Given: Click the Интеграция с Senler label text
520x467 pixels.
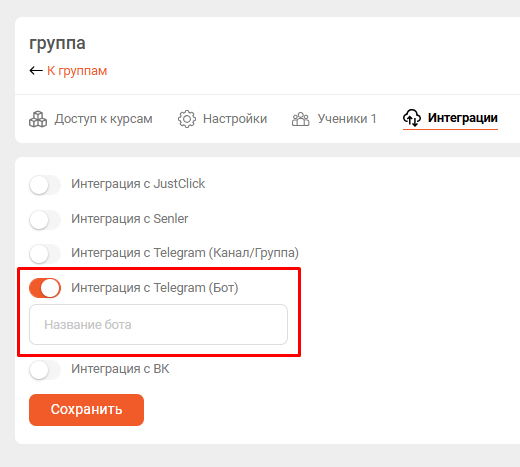Looking at the screenshot, I should pyautogui.click(x=130, y=219).
